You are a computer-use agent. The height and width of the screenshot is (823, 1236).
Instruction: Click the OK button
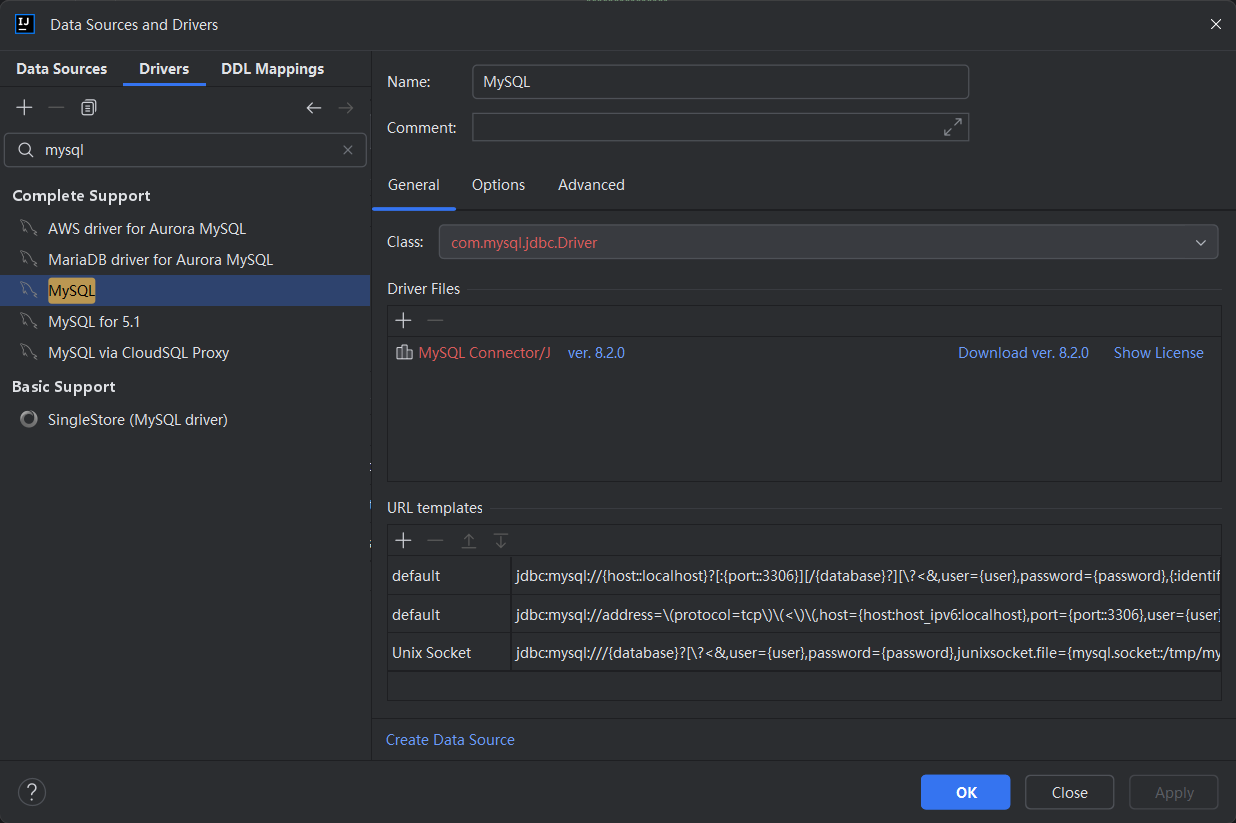[966, 792]
